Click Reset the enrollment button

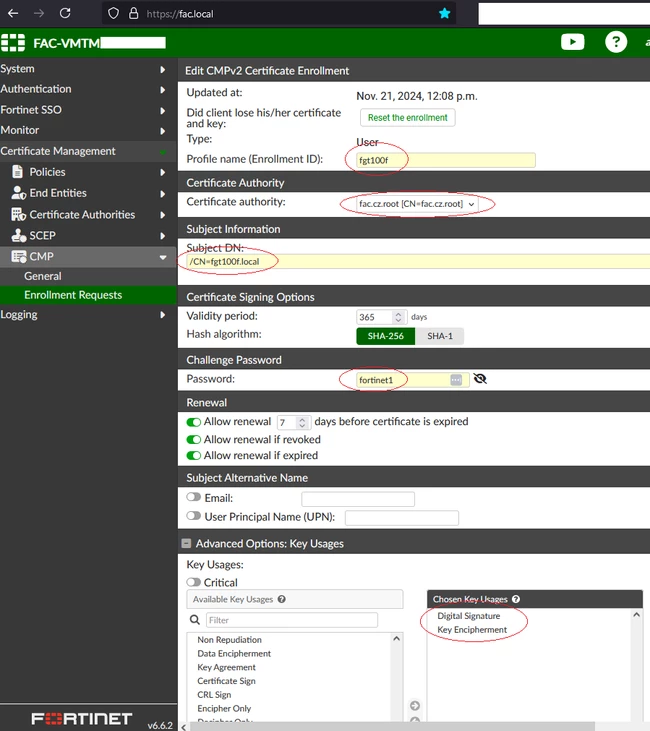pyautogui.click(x=408, y=117)
